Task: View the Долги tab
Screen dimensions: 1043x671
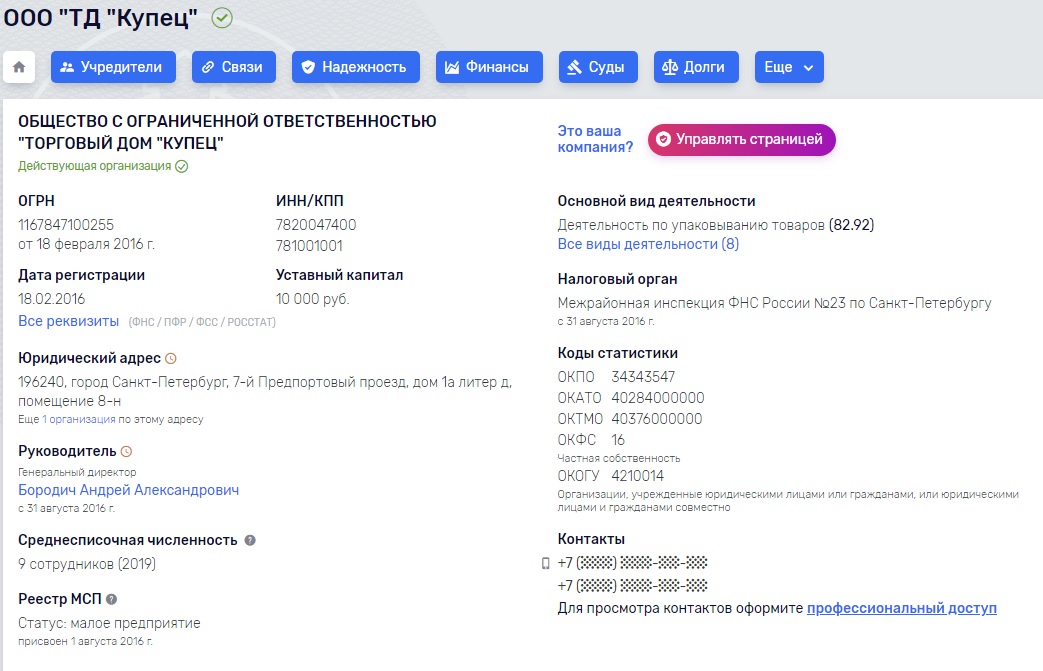Action: [696, 67]
